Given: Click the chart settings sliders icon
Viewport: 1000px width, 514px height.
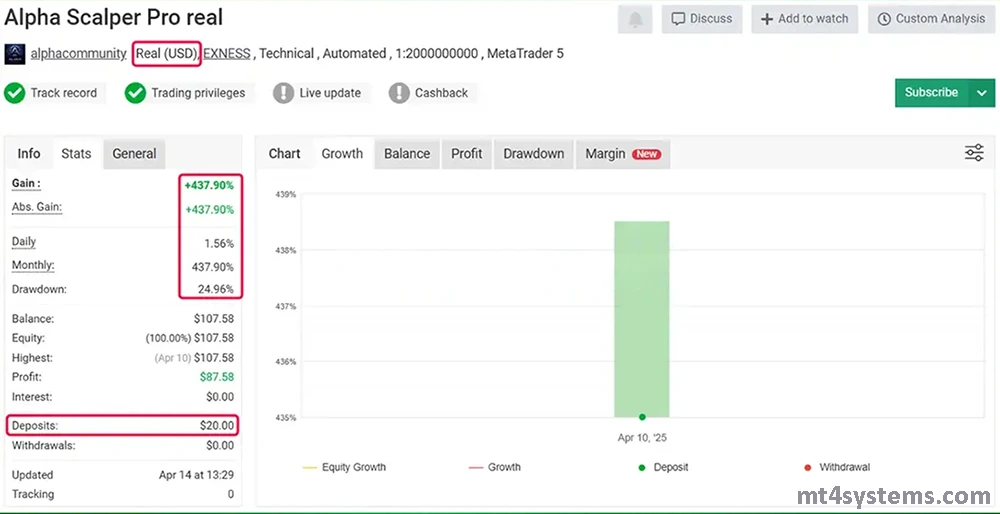Looking at the screenshot, I should (x=974, y=153).
